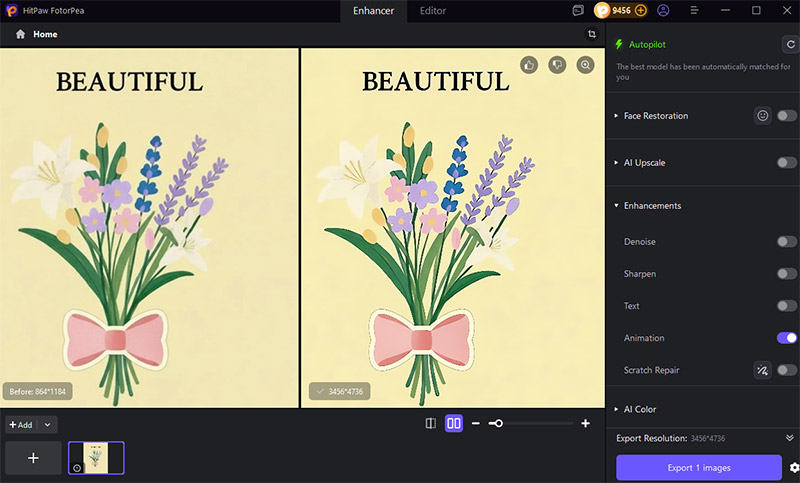Add more credits with plus icon
Image resolution: width=800 pixels, height=483 pixels.
pyautogui.click(x=641, y=10)
